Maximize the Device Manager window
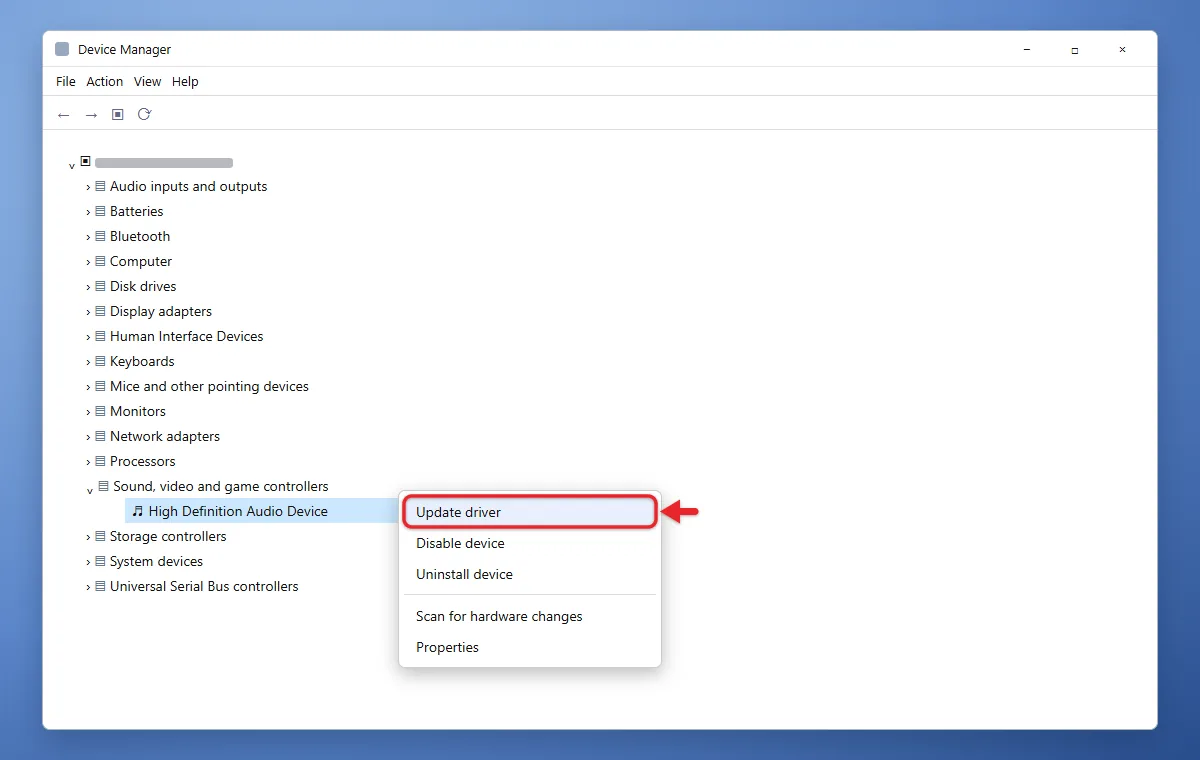Screen dimensions: 1200x760 pos(1075,49)
